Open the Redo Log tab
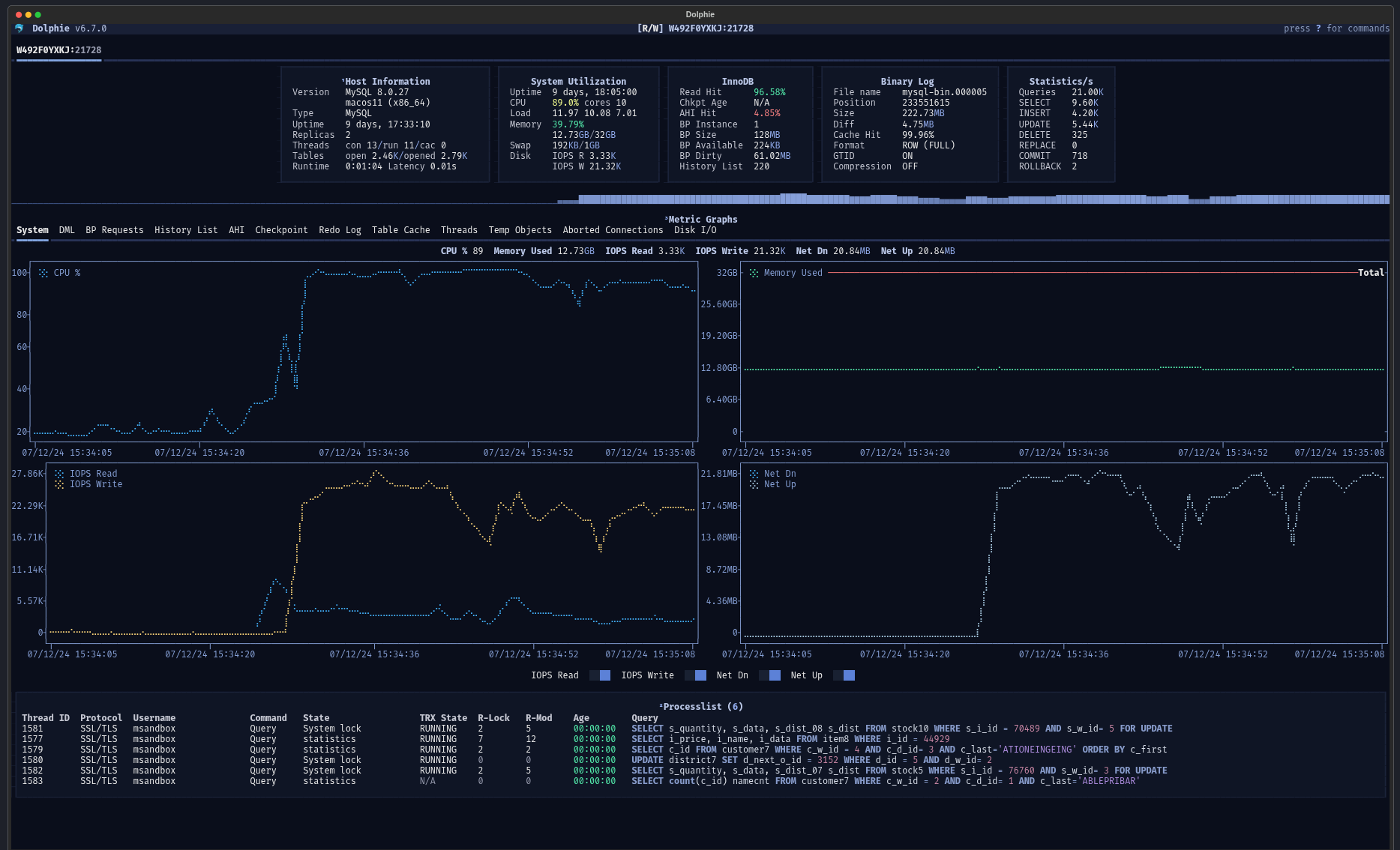The height and width of the screenshot is (850, 1400). 340,230
